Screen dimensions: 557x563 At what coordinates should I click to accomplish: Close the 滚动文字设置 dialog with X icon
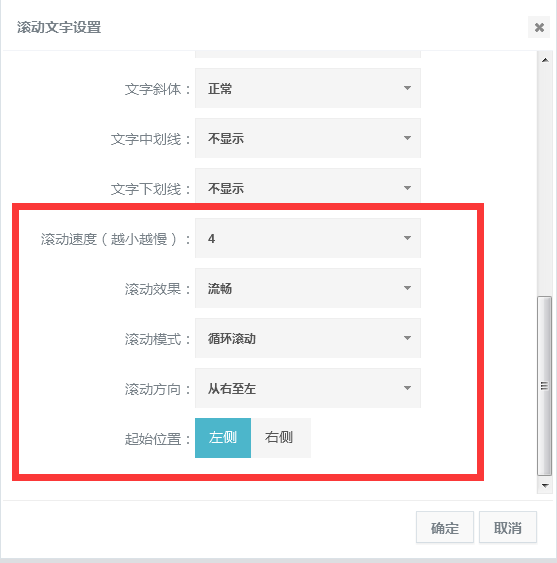tap(539, 27)
